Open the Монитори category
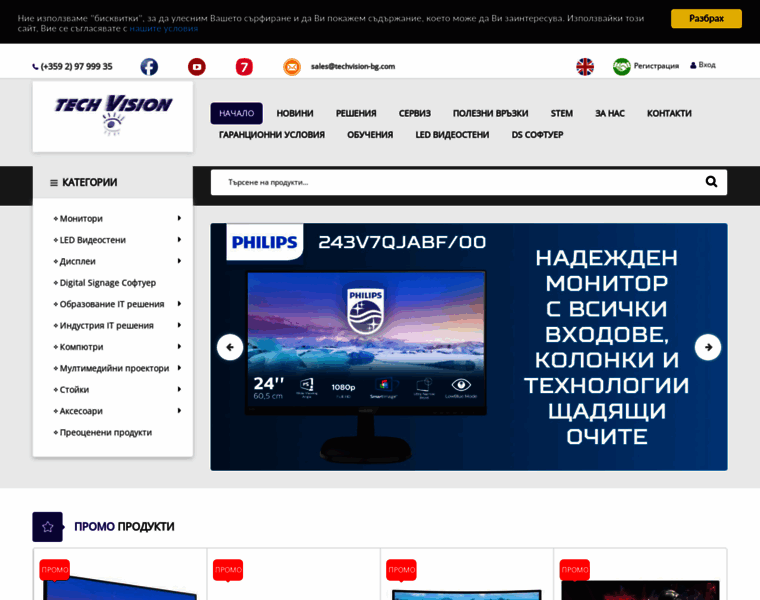This screenshot has height=600, width=760. pos(81,219)
